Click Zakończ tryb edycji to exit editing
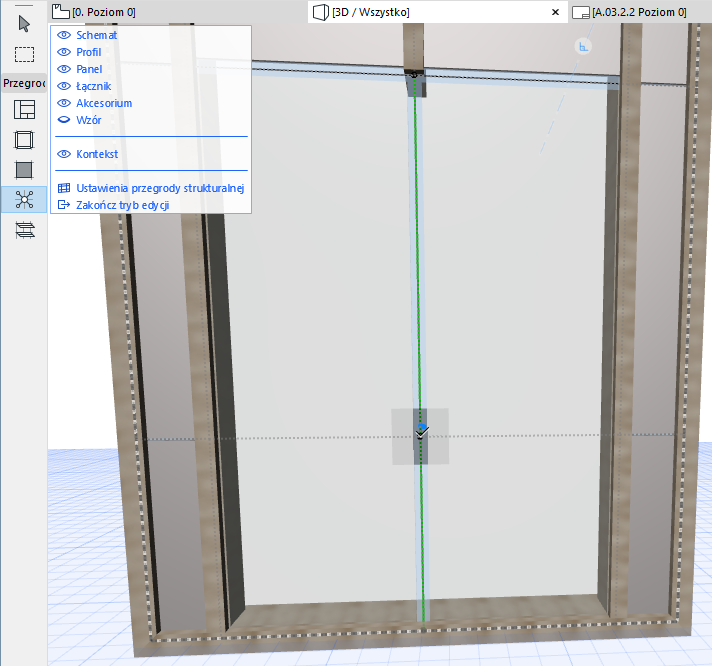712x666 pixels. tap(122, 205)
